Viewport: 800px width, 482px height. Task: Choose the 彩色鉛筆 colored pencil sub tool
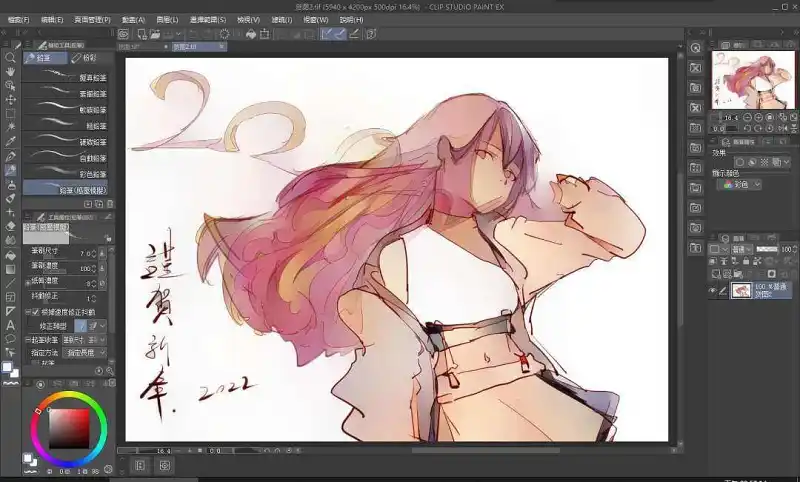click(x=66, y=173)
